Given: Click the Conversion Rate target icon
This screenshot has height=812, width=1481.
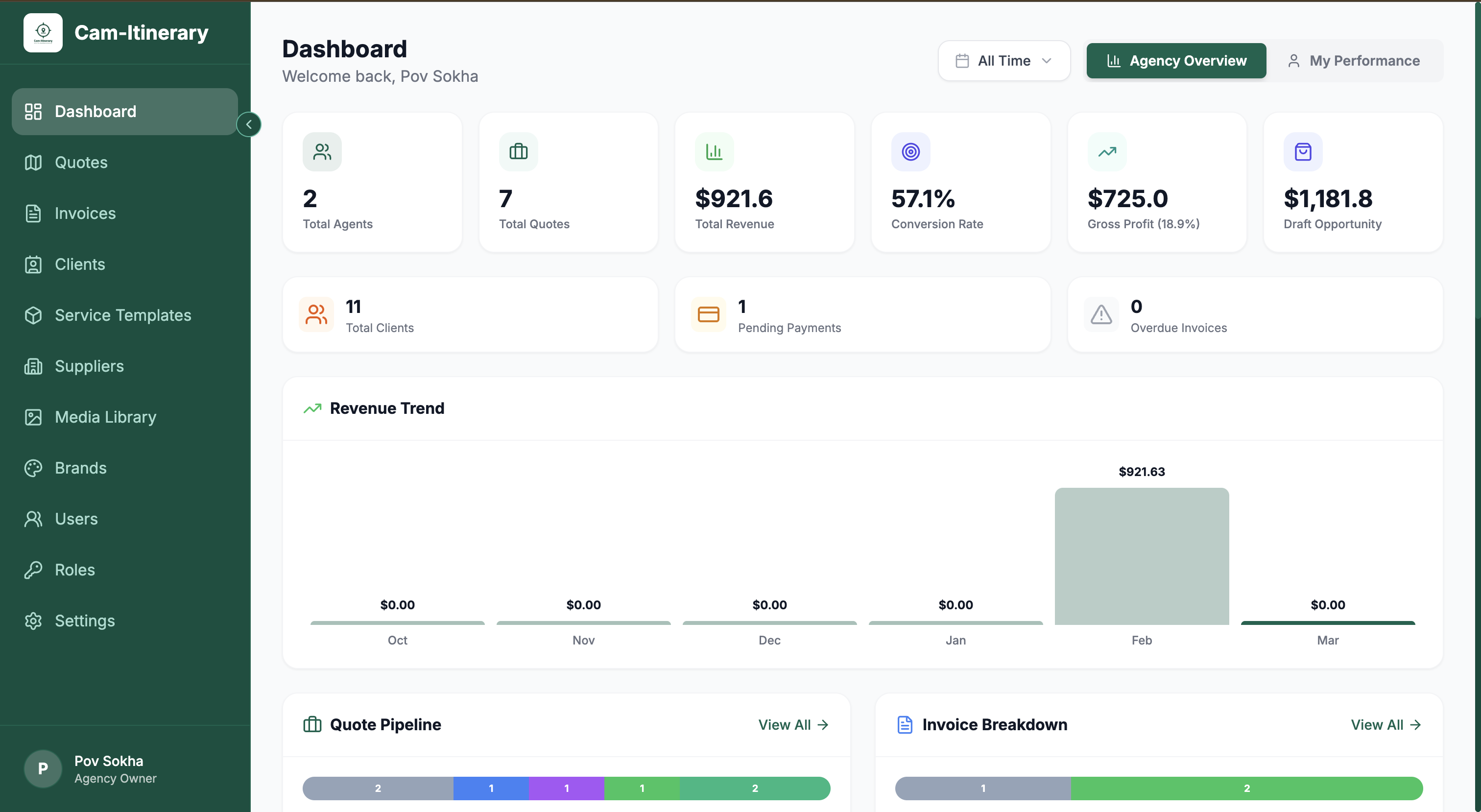Looking at the screenshot, I should [x=910, y=152].
